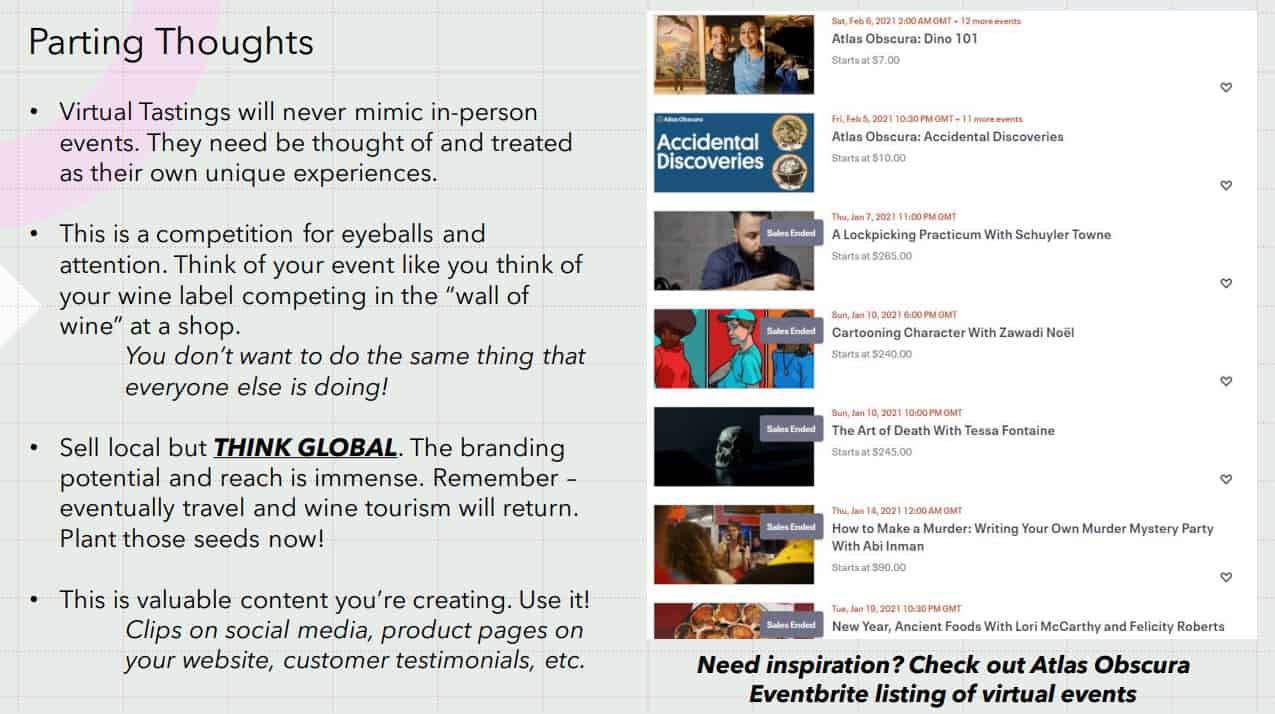Open the Dino 101 event thumbnail
This screenshot has width=1275, height=714.
tap(734, 54)
